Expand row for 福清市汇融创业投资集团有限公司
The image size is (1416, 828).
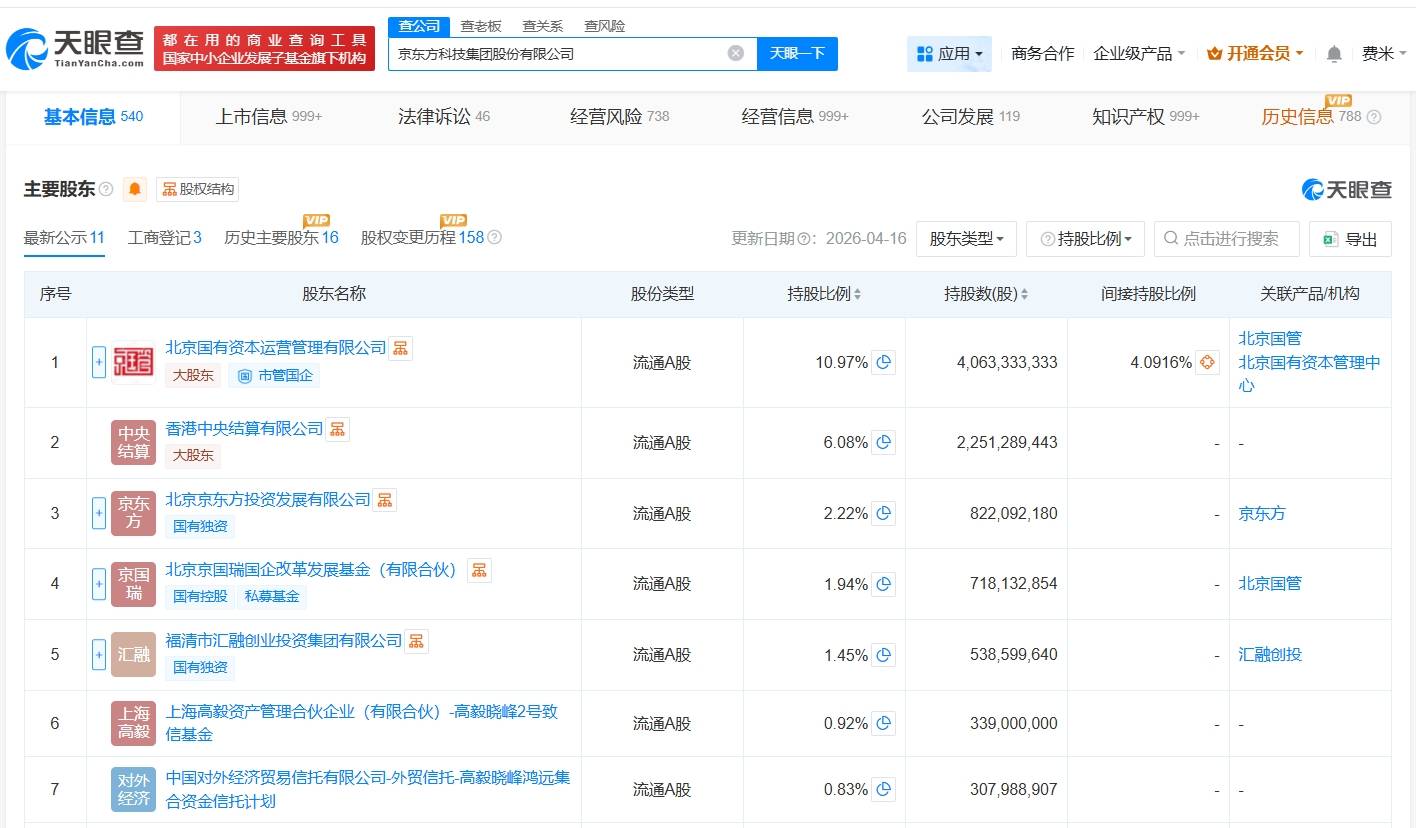click(x=99, y=654)
